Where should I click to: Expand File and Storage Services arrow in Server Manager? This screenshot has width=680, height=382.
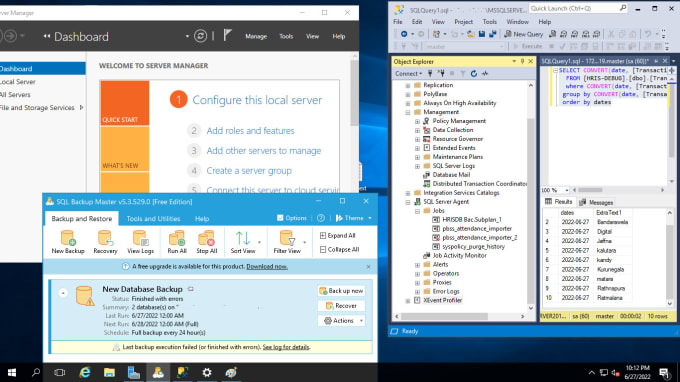tap(82, 108)
